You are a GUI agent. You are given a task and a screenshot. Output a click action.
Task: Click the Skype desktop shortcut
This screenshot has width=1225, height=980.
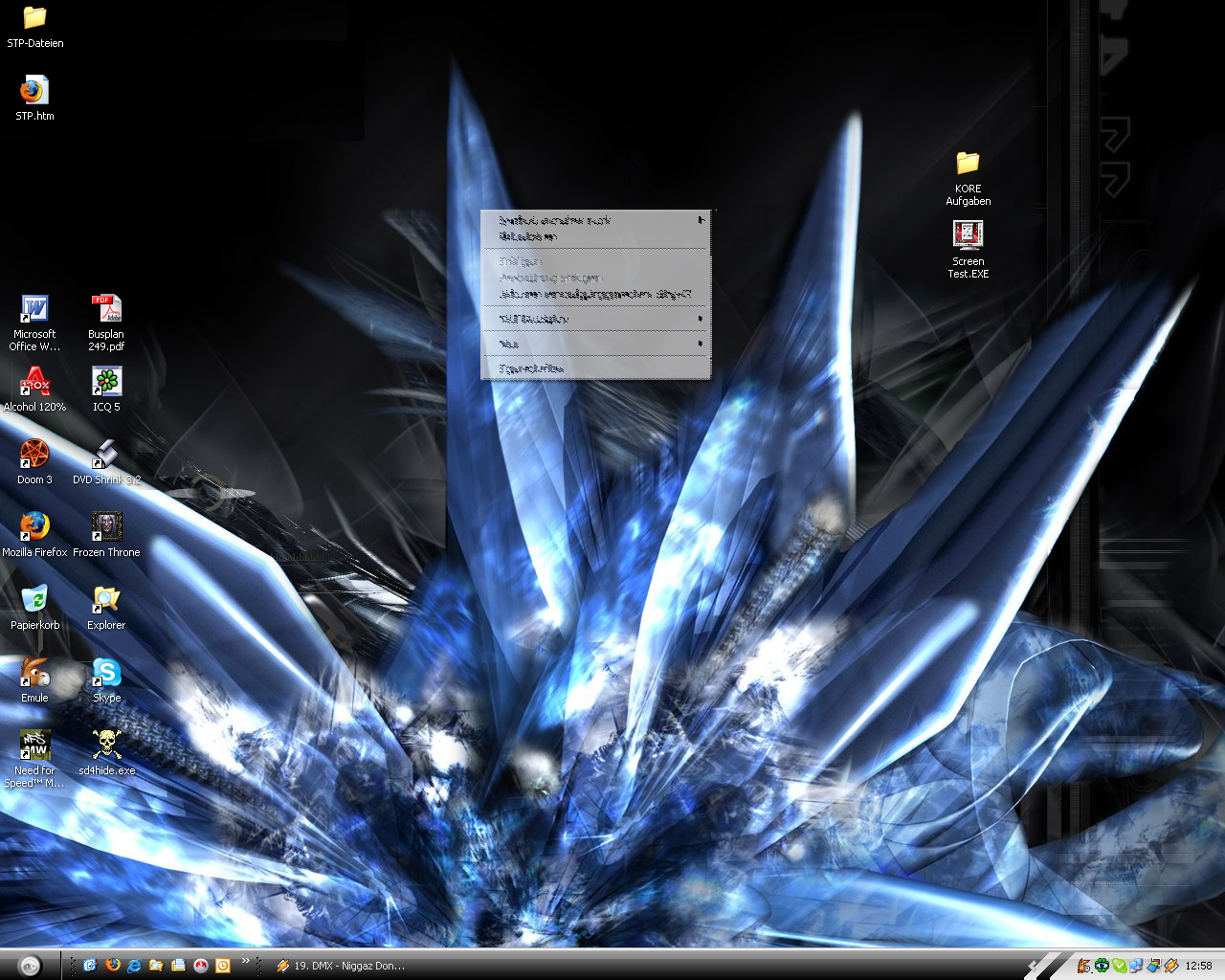click(106, 673)
